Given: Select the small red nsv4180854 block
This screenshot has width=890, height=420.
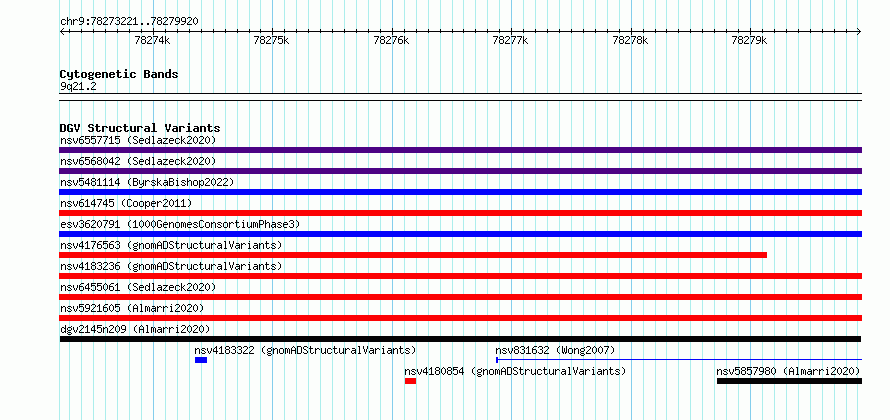Looking at the screenshot, I should click(x=410, y=381).
